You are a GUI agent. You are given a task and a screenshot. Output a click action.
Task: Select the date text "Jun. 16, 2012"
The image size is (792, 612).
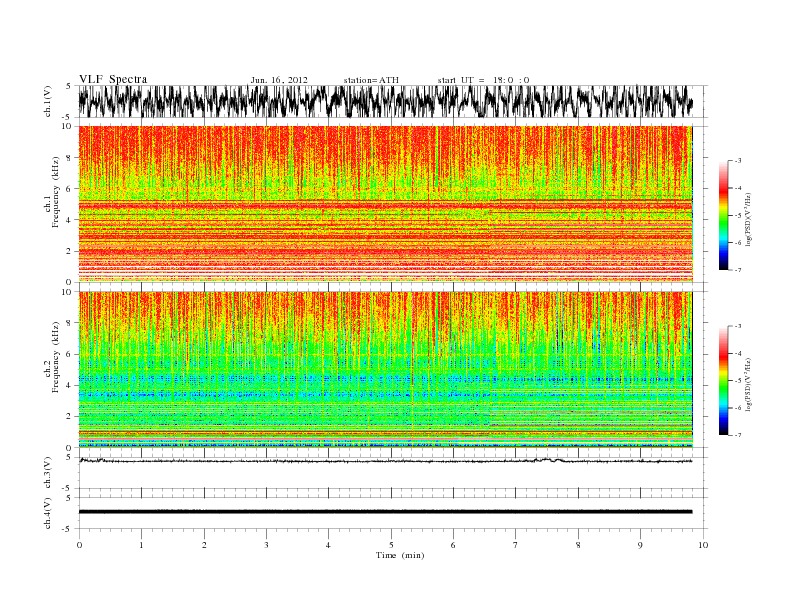(x=279, y=80)
